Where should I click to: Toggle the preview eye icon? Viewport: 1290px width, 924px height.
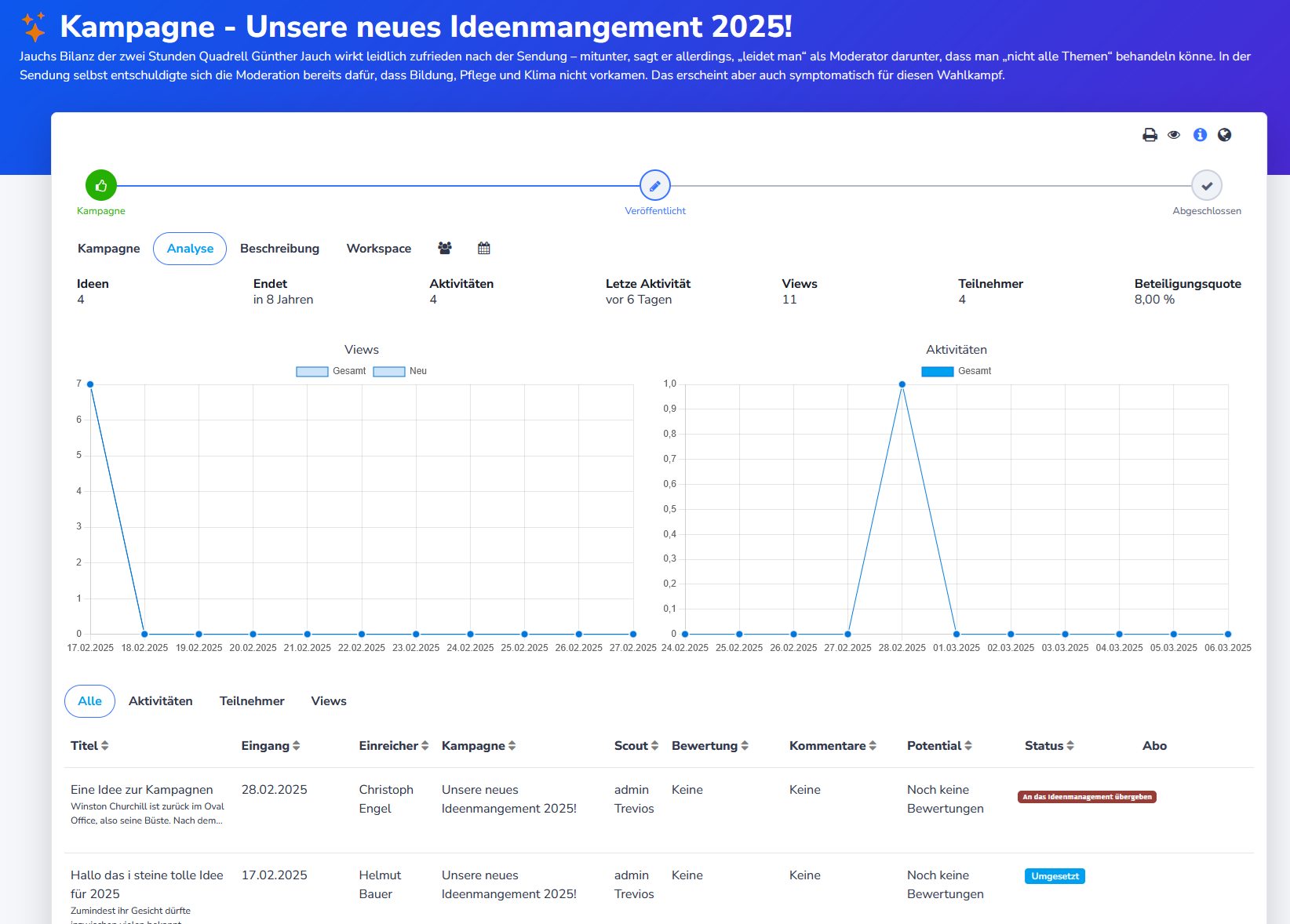pos(1175,134)
